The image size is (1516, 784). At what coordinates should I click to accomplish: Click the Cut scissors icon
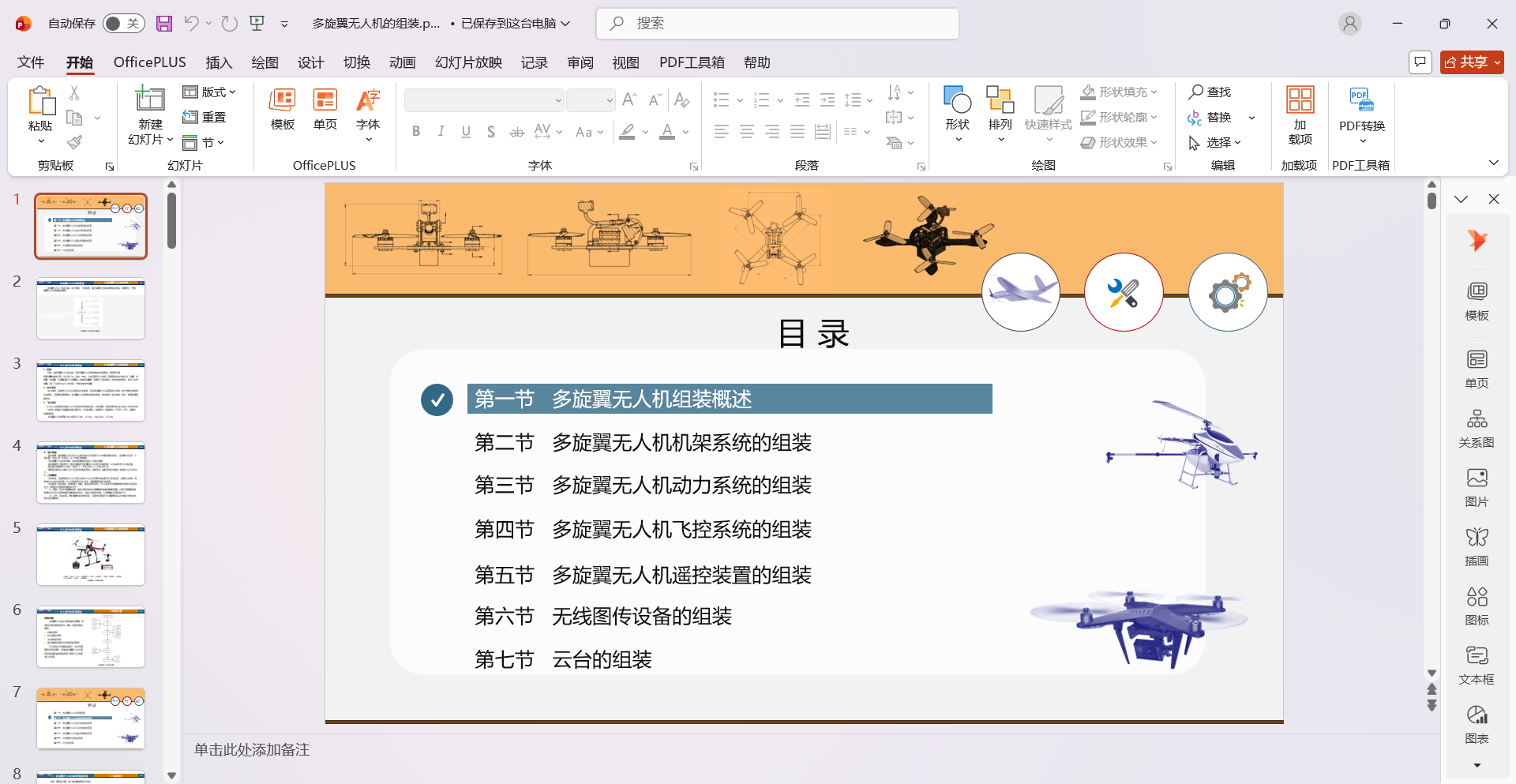pos(74,92)
